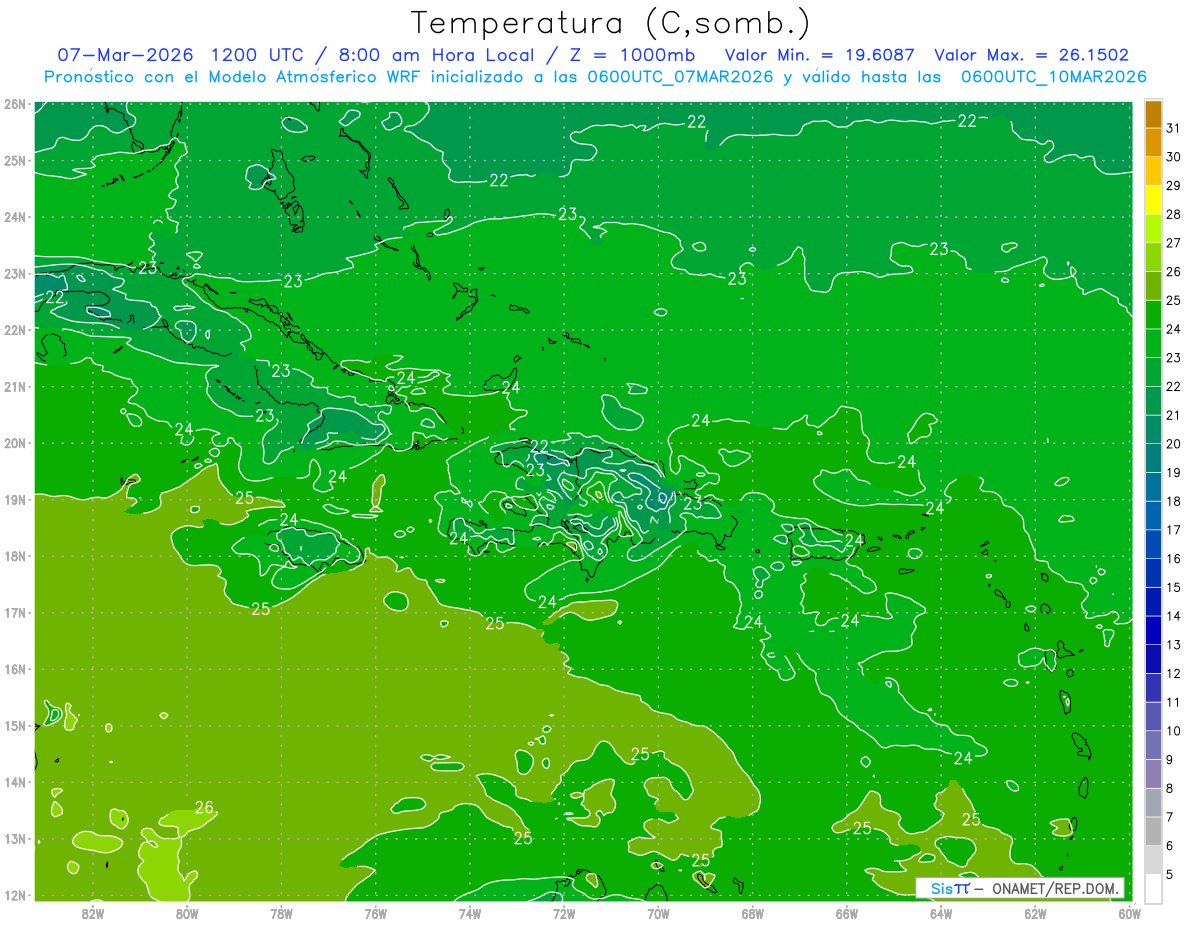Click the 'Sisπ – ONAMET/REP.DOM.' credit label
This screenshot has height=927, width=1200.
[1021, 888]
